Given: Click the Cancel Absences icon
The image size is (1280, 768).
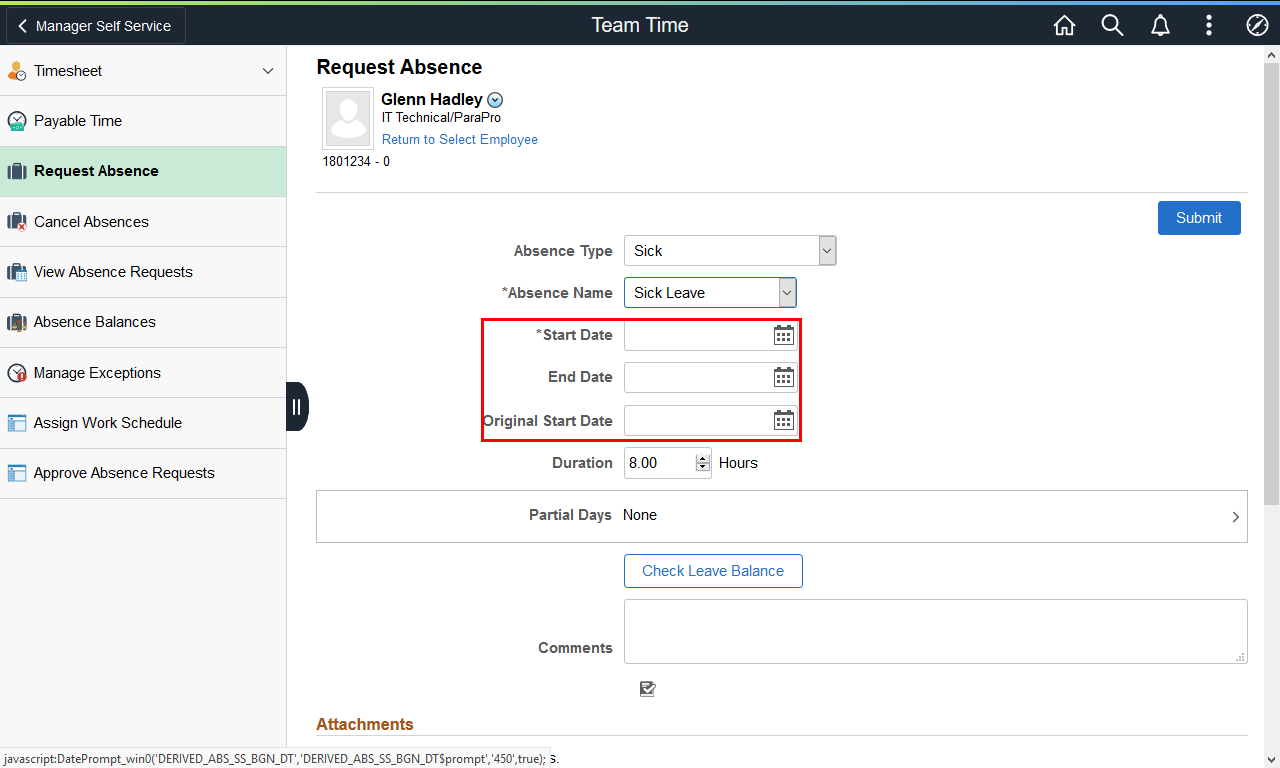Looking at the screenshot, I should (x=17, y=222).
